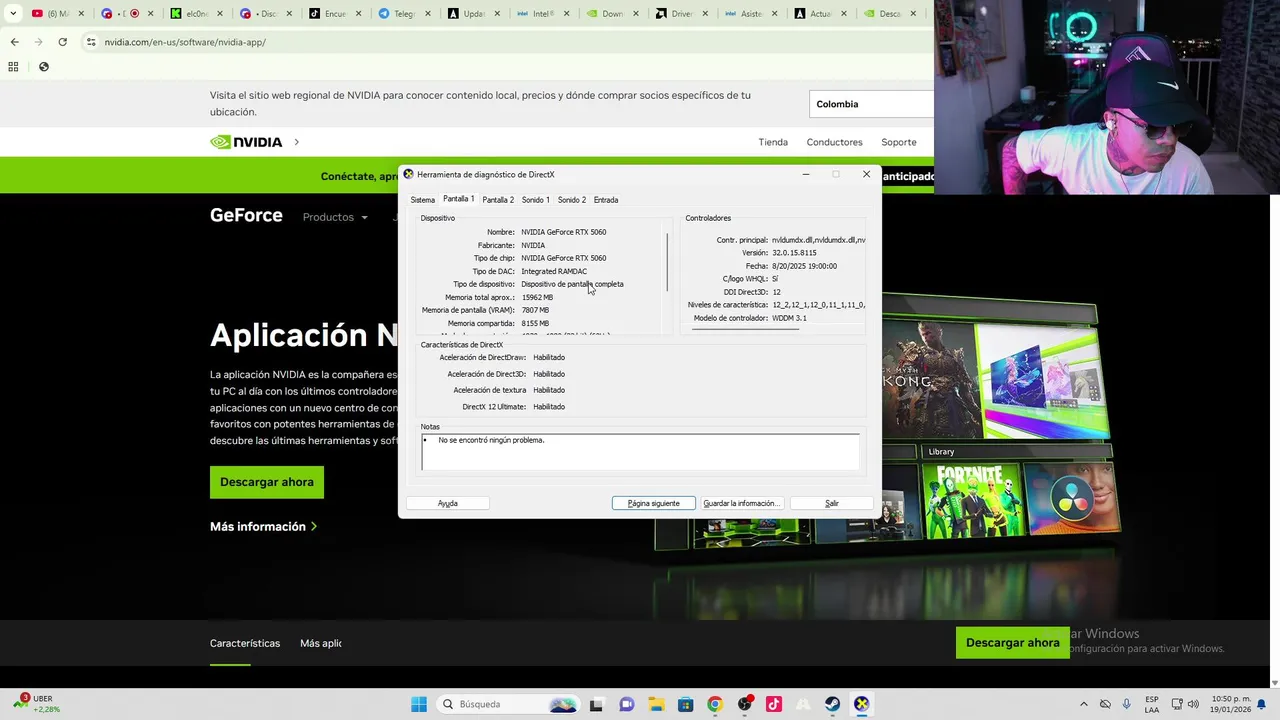Click the Ayuda button in DirectX tool
1280x720 pixels.
(x=448, y=503)
